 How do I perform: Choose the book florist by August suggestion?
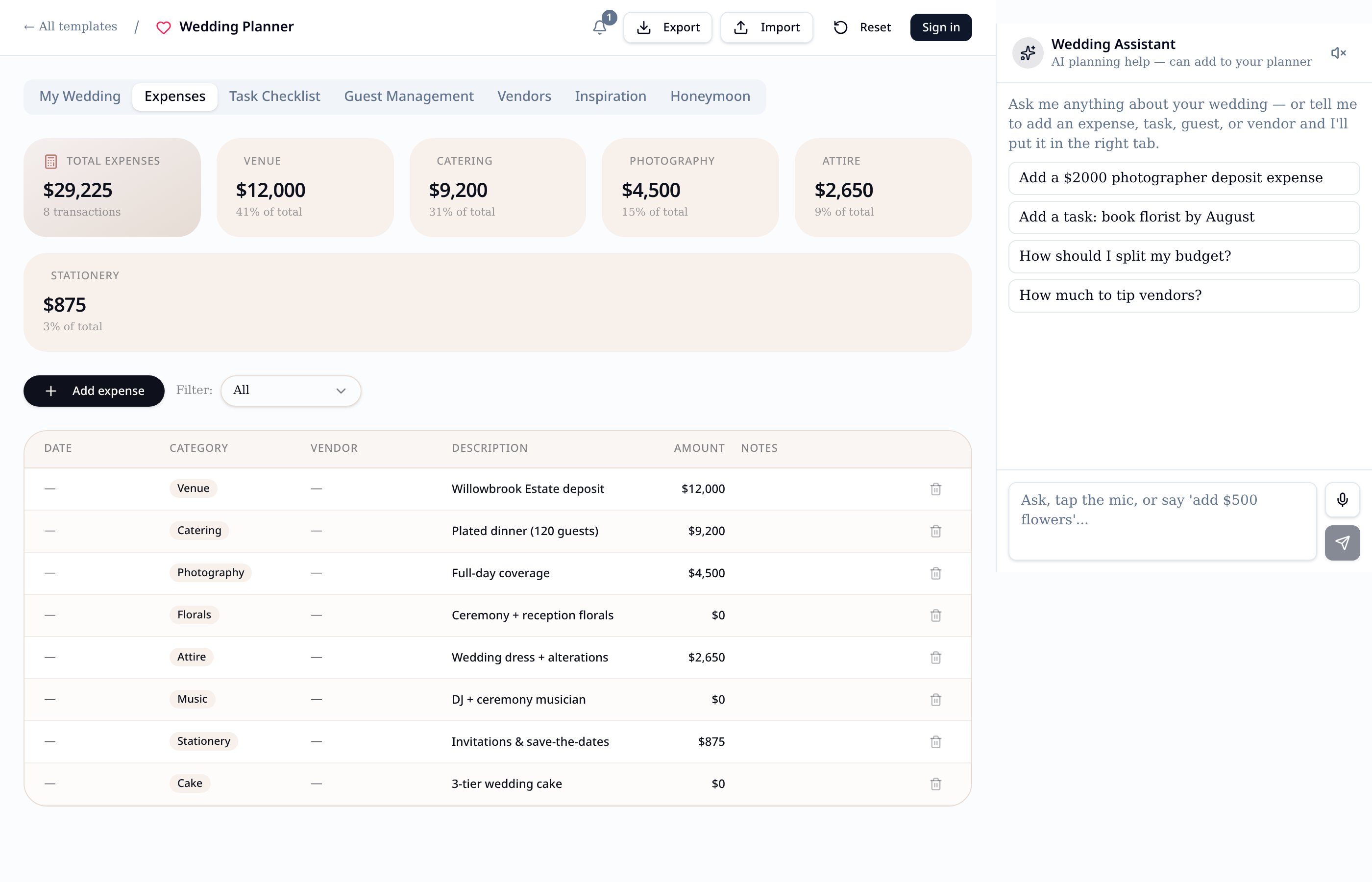coord(1184,217)
